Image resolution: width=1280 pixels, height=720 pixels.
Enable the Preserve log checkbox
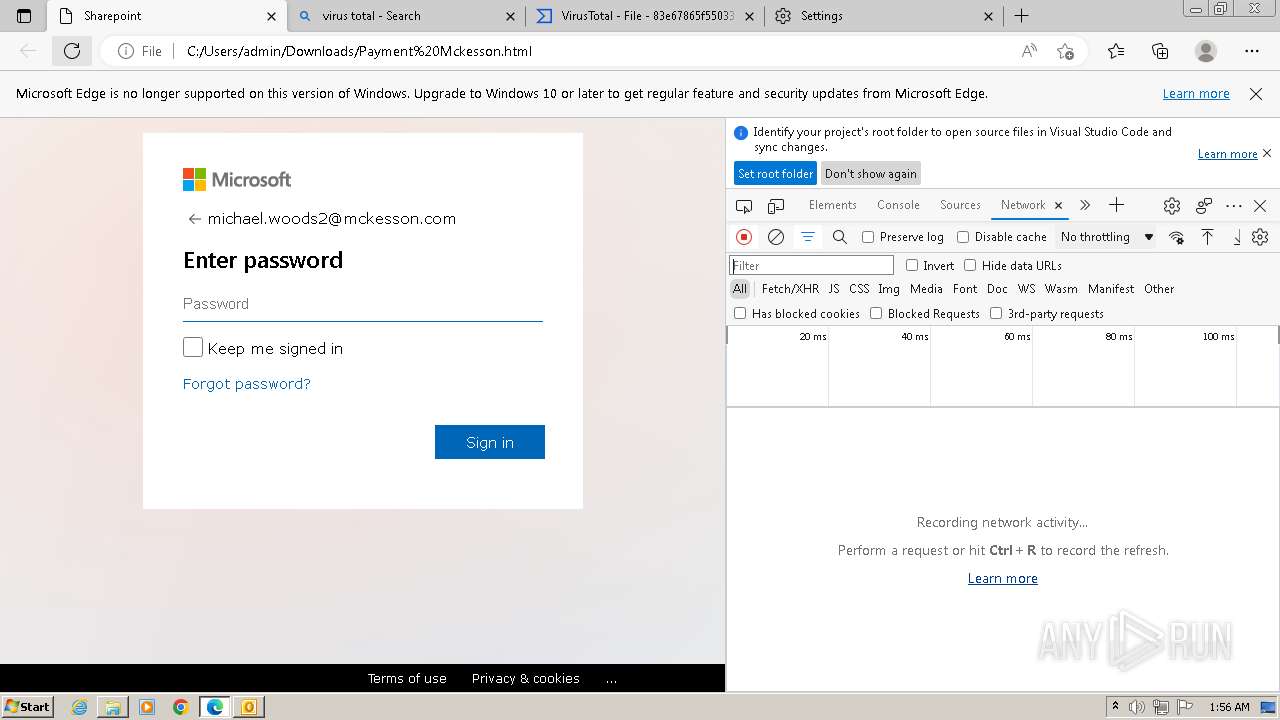click(x=868, y=237)
